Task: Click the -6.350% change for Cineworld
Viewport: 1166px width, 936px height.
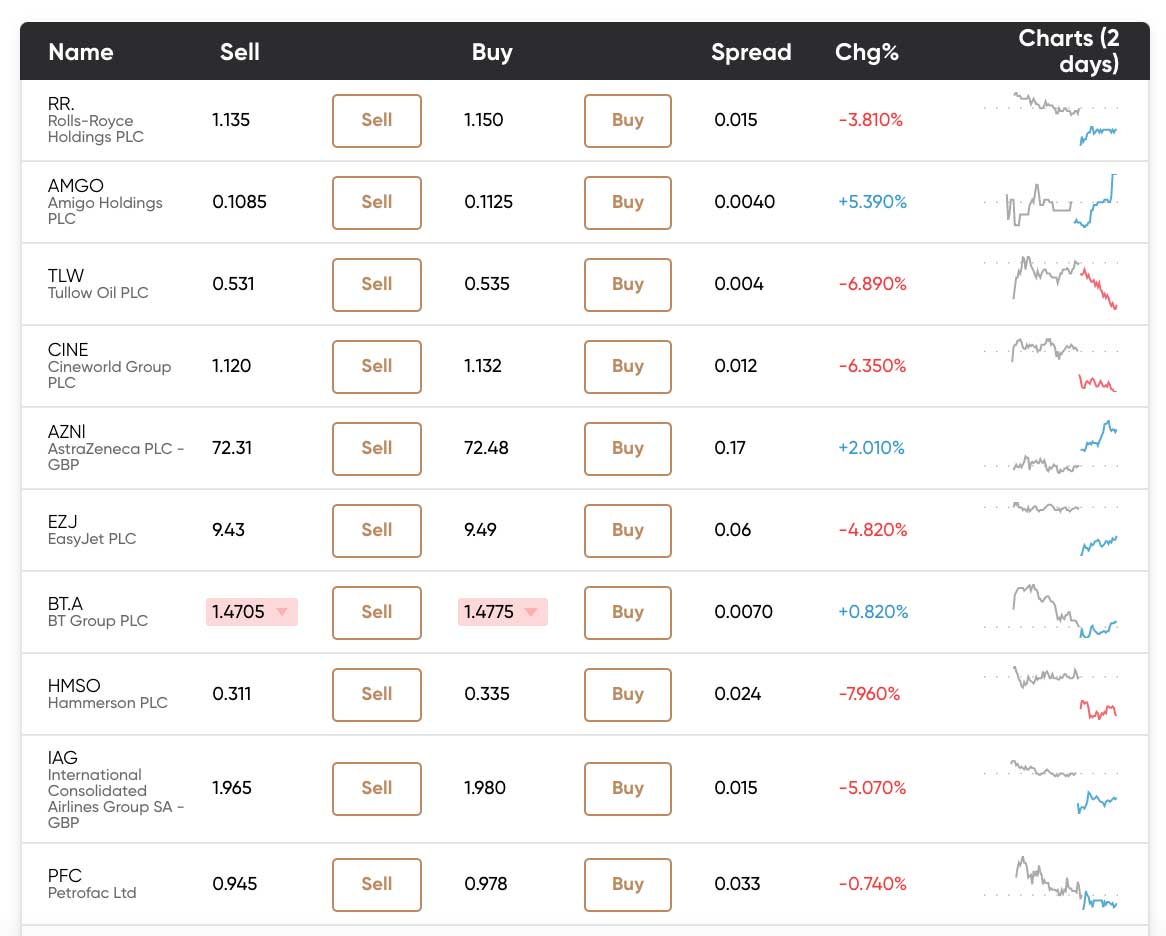Action: 872,366
